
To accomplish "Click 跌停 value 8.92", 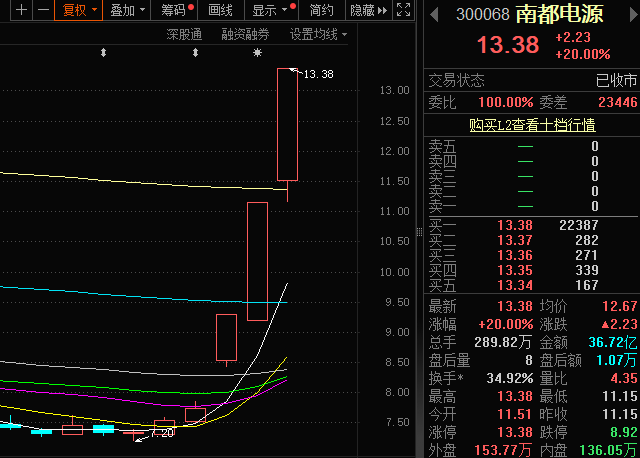I will 624,432.
